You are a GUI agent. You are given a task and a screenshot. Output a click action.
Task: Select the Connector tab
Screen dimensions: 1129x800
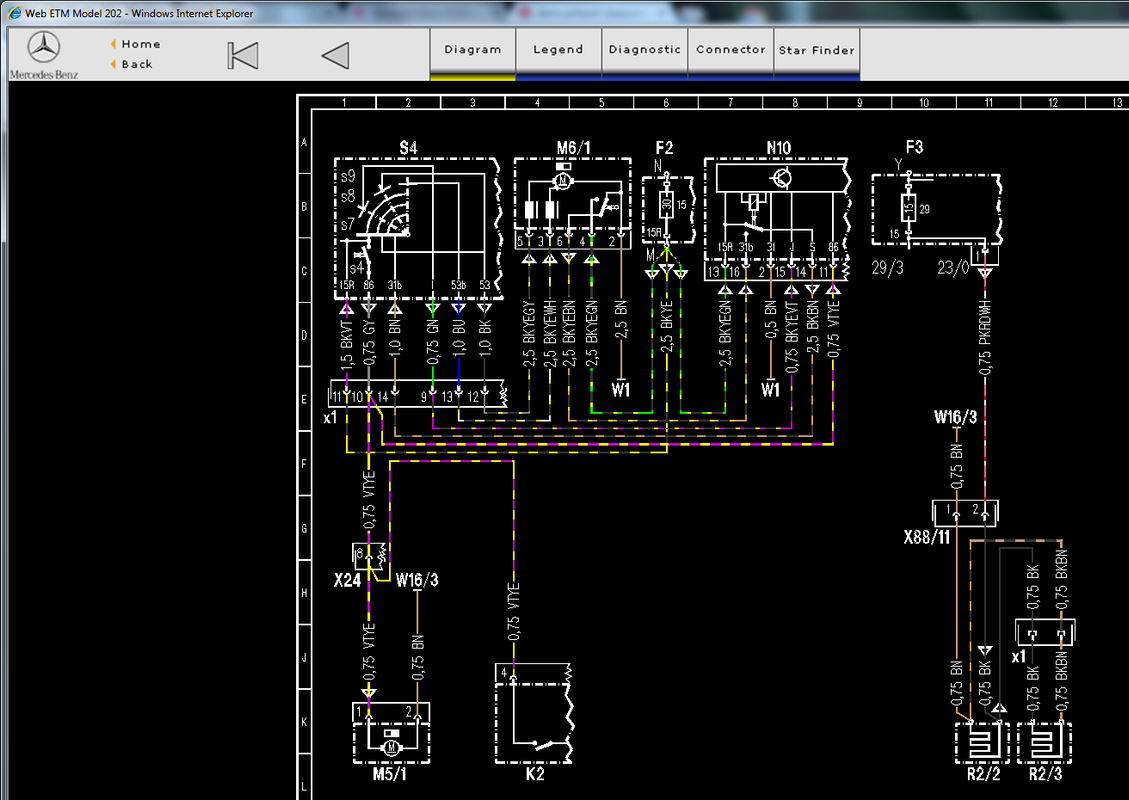(730, 50)
